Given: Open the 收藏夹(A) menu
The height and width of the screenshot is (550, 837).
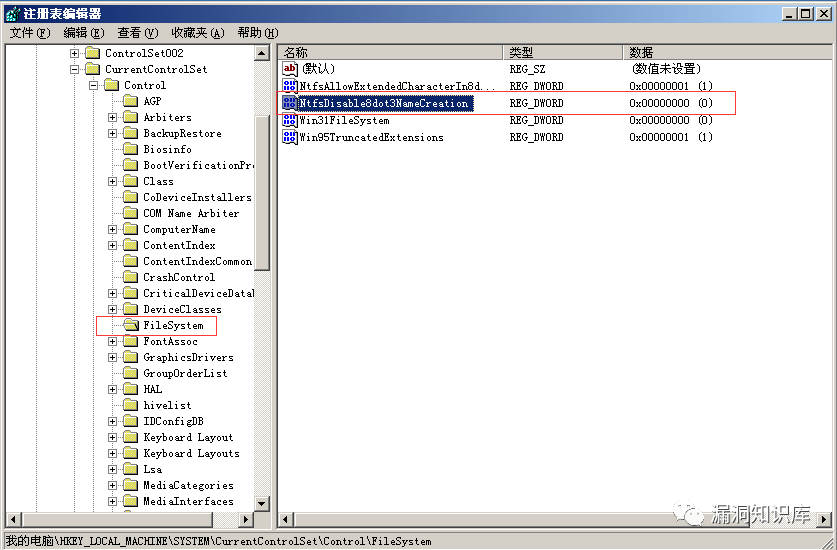Looking at the screenshot, I should pos(198,33).
